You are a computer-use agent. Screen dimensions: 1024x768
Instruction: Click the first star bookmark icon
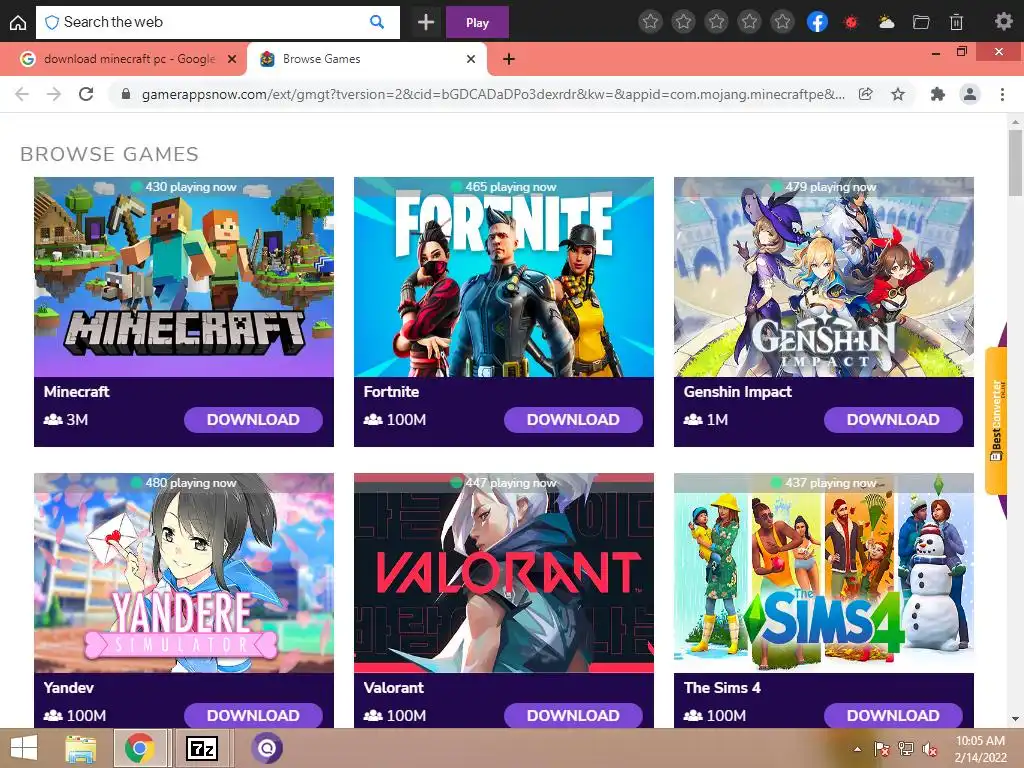pyautogui.click(x=650, y=22)
